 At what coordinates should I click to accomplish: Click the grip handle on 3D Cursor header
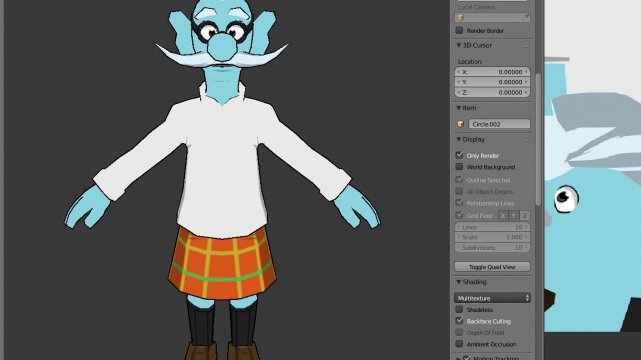pyautogui.click(x=526, y=46)
